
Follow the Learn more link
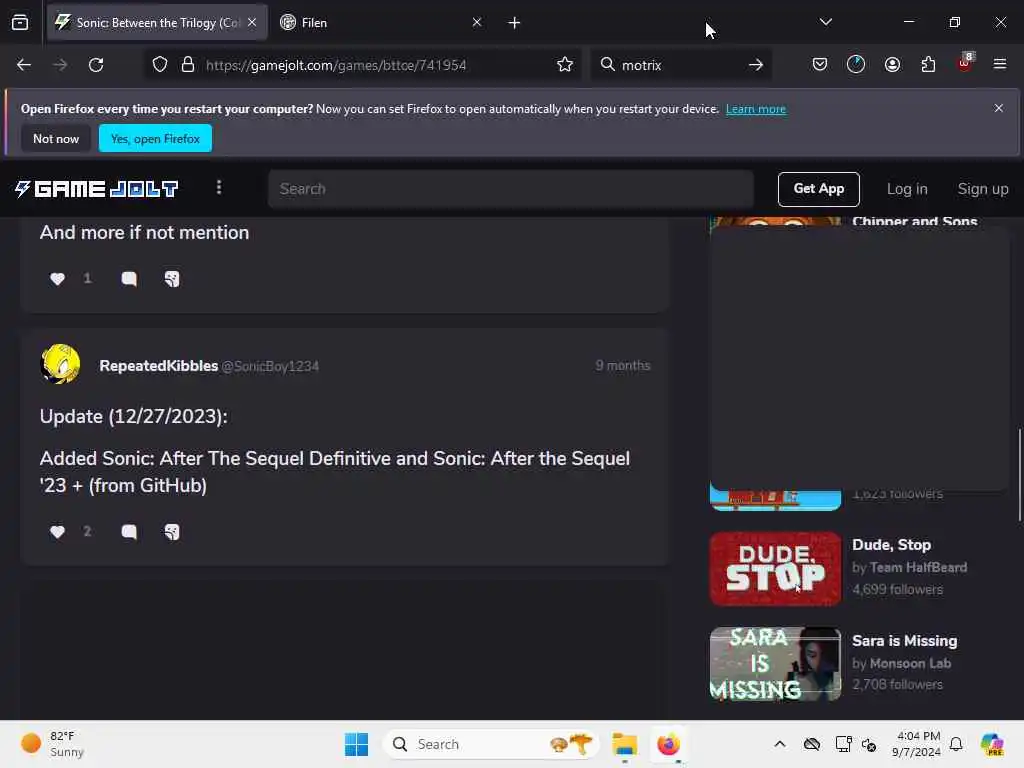[x=756, y=109]
